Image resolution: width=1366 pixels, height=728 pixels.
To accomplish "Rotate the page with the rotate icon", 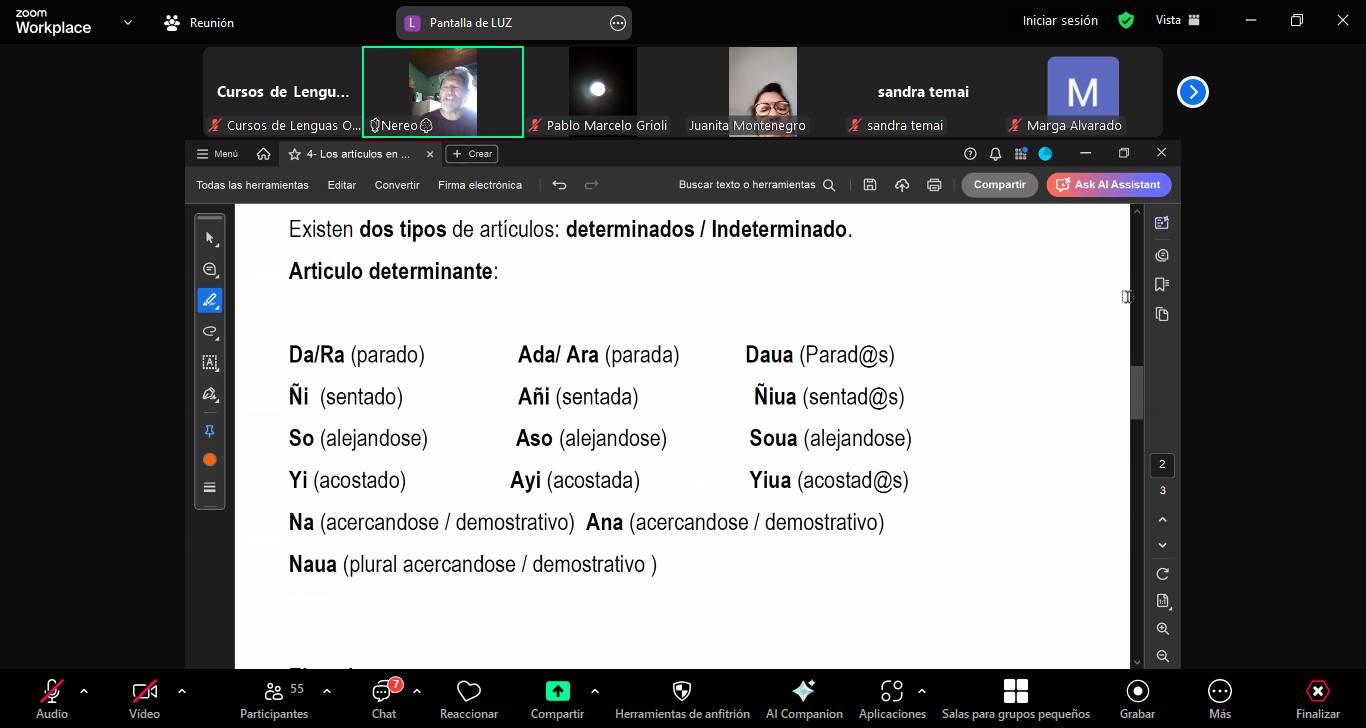I will (x=1162, y=574).
